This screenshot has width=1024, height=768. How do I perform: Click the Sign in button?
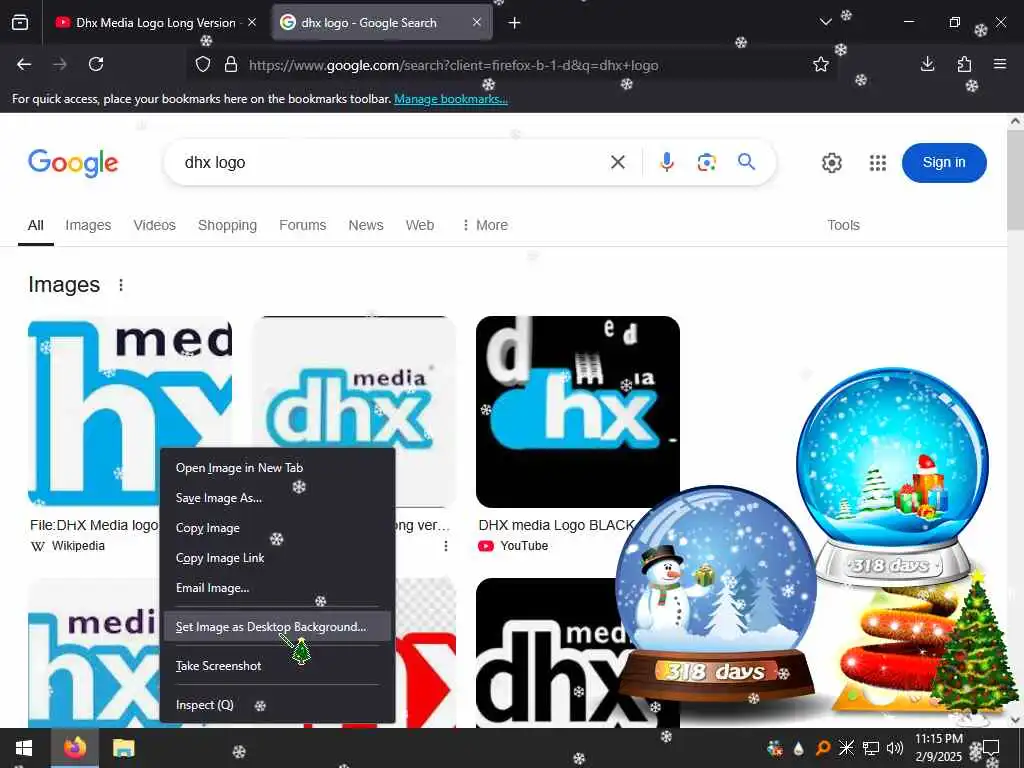coord(944,163)
